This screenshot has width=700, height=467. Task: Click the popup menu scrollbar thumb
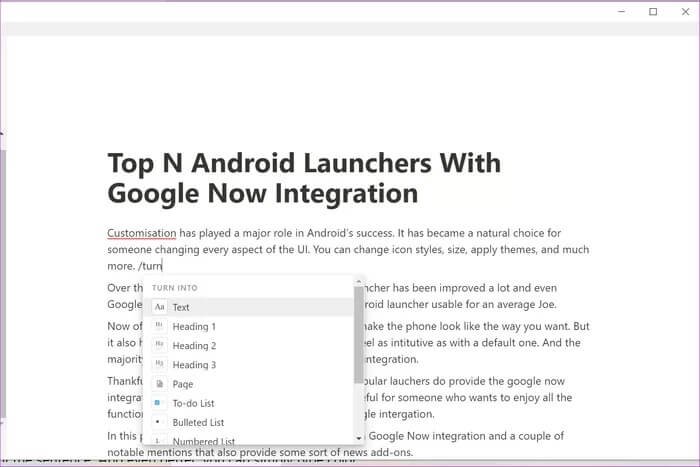358,334
